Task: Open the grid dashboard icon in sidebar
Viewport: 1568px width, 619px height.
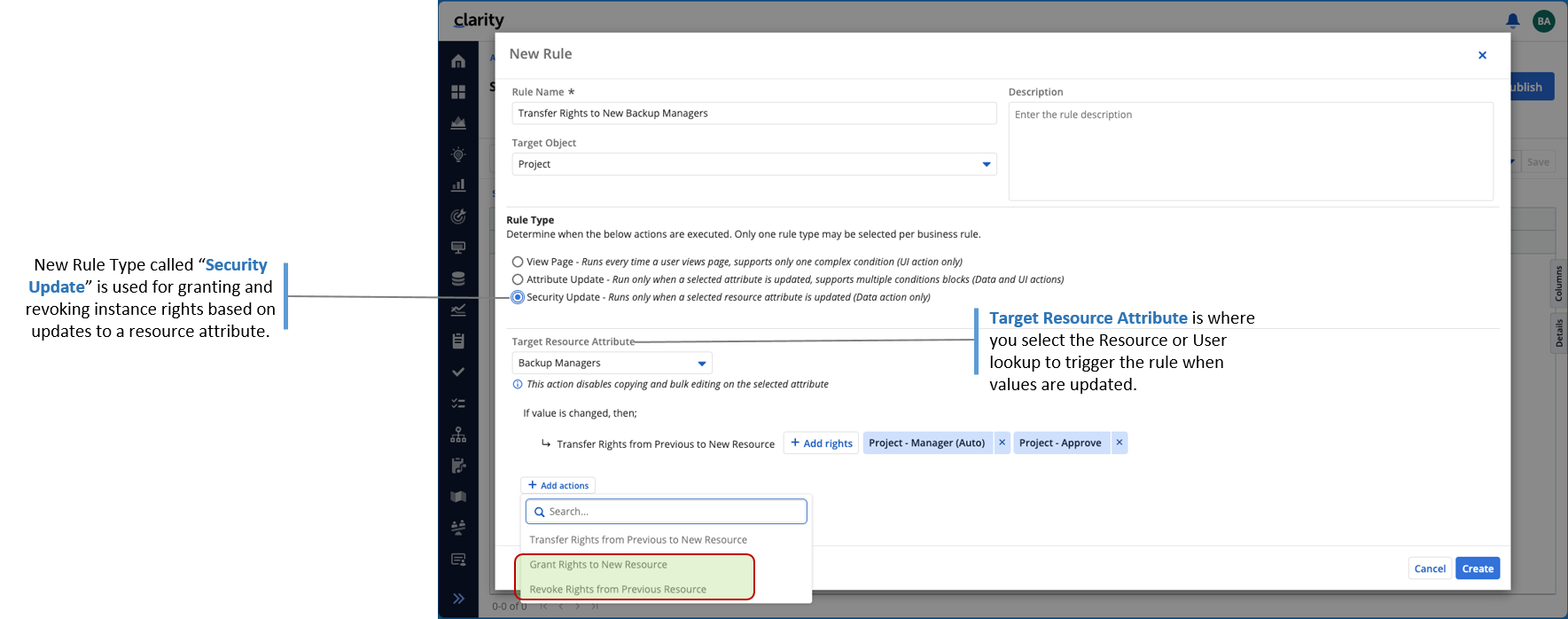Action: [458, 92]
